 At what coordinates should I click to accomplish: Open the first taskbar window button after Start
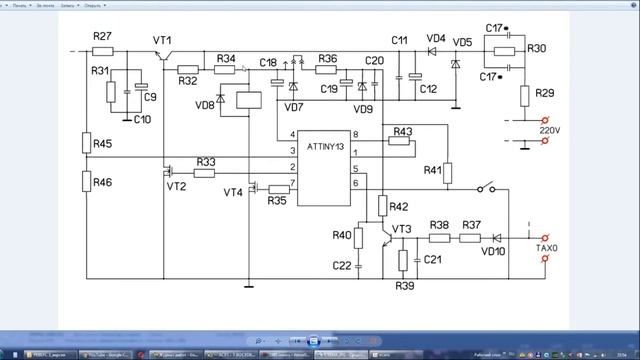(51, 355)
